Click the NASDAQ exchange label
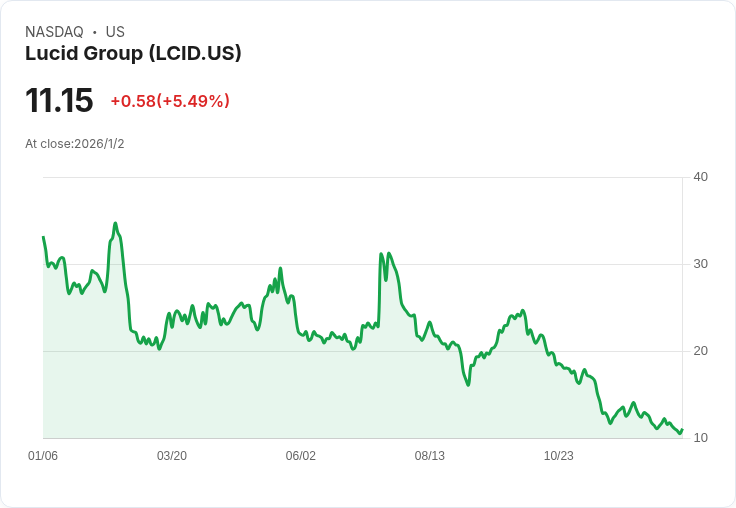 (x=54, y=32)
